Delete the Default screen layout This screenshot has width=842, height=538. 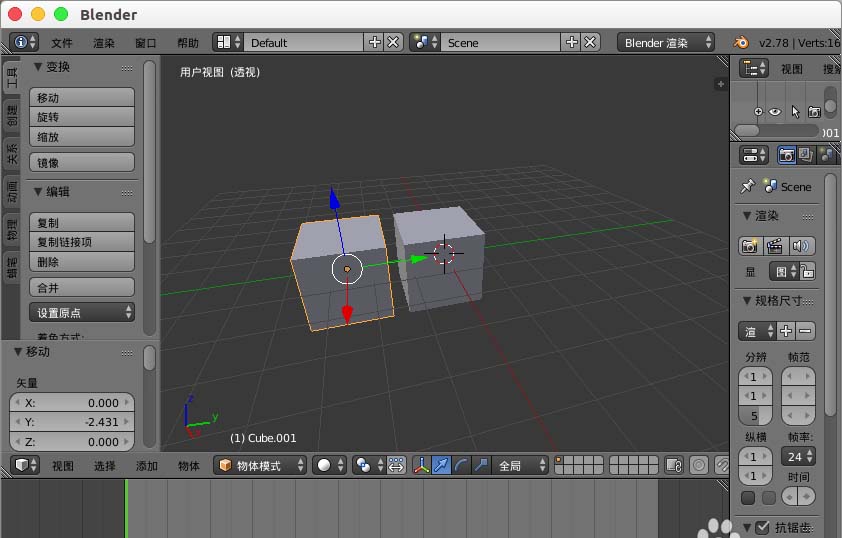pyautogui.click(x=394, y=42)
